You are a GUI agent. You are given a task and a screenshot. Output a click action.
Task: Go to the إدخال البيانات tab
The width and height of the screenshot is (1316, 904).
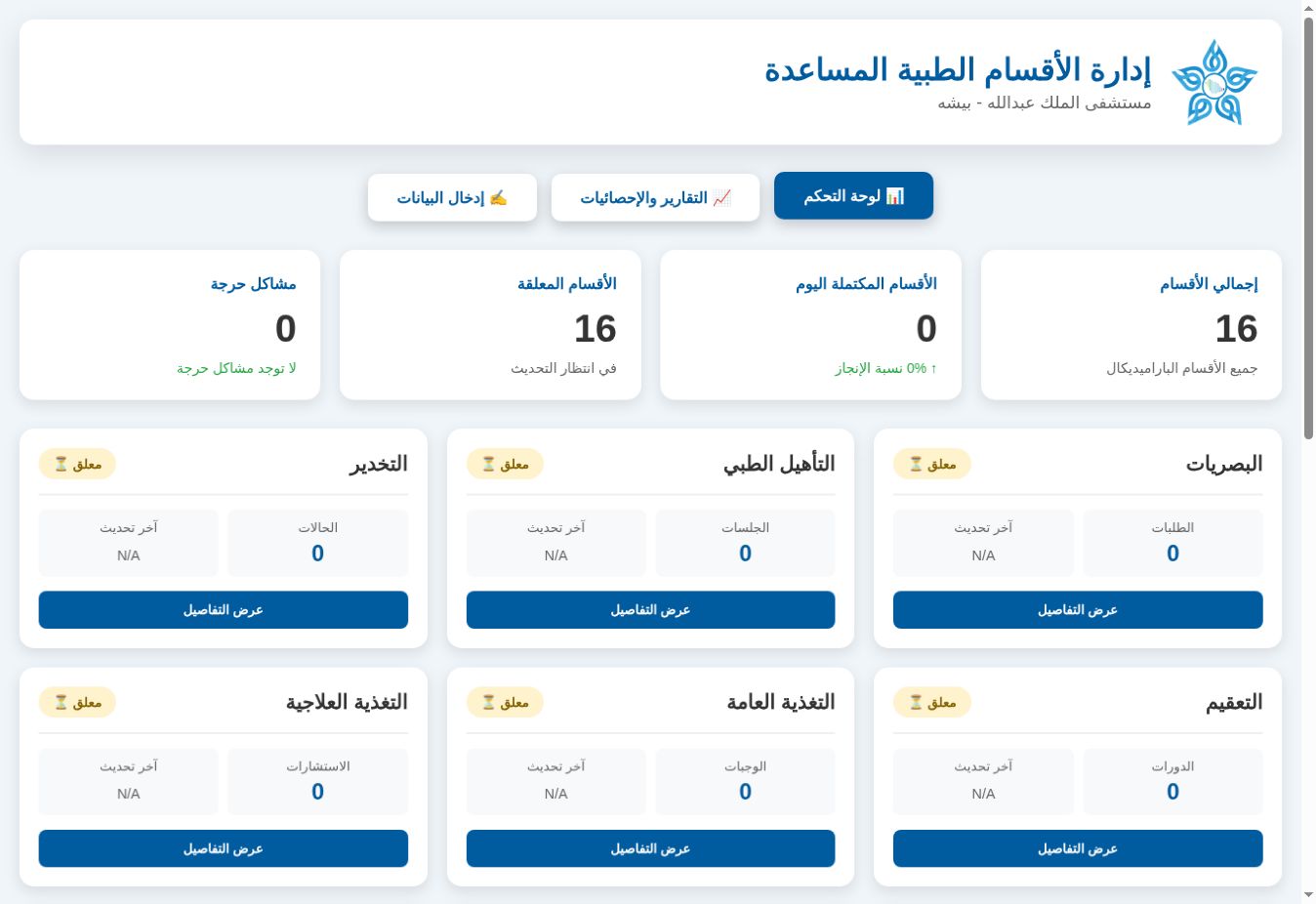[452, 197]
